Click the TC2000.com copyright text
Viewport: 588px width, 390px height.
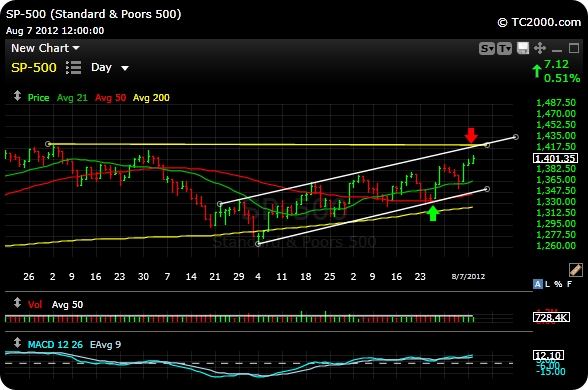tap(539, 22)
